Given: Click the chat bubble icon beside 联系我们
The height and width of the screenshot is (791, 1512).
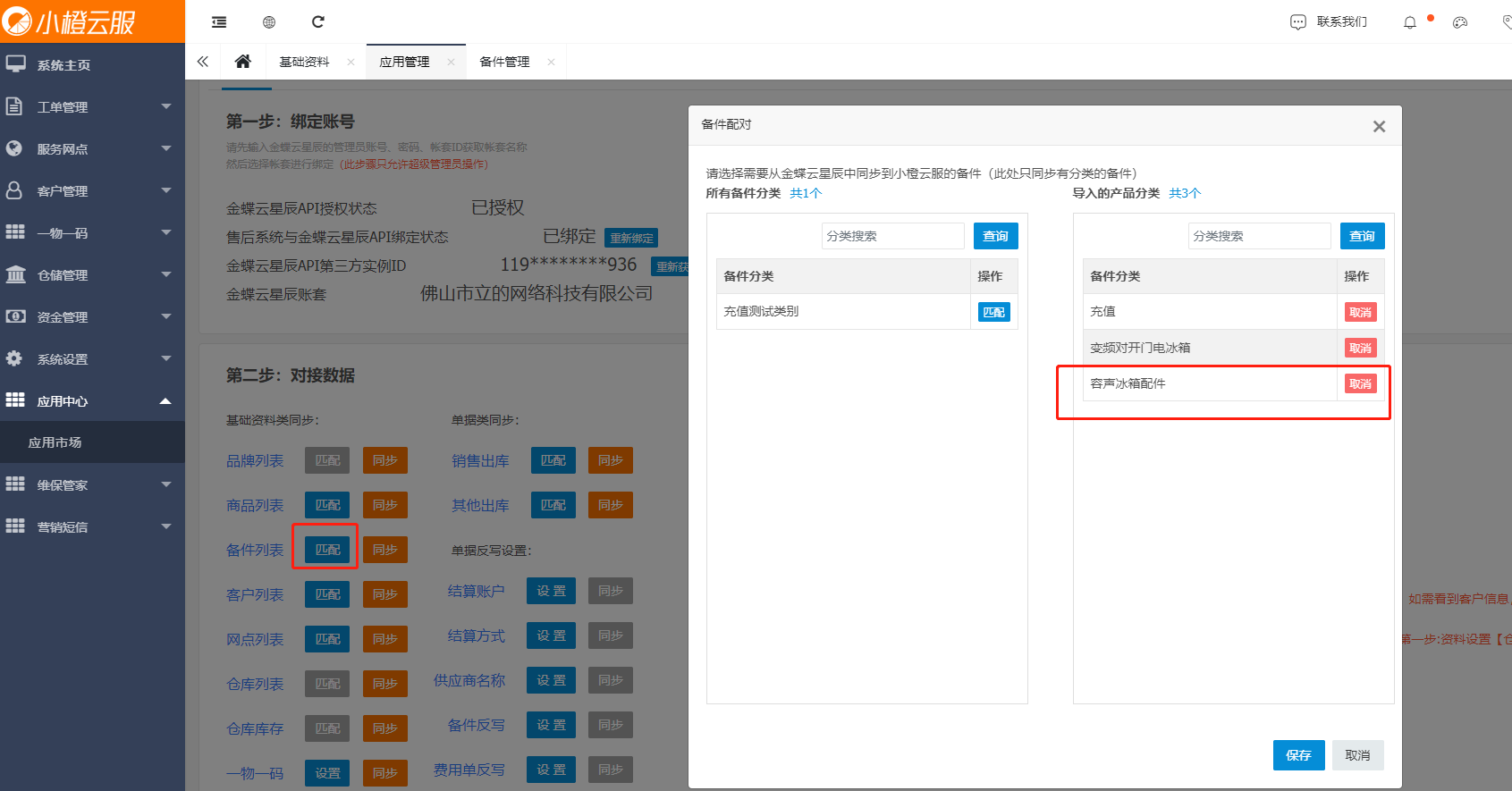Looking at the screenshot, I should click(1298, 22).
